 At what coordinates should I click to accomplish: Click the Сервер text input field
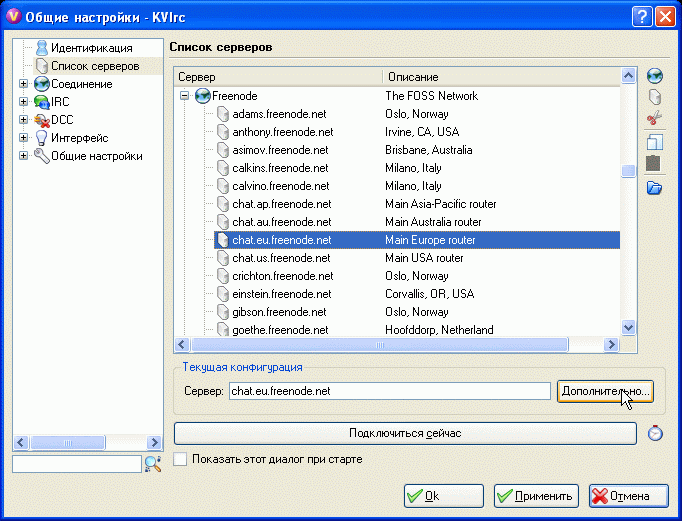[x=390, y=391]
